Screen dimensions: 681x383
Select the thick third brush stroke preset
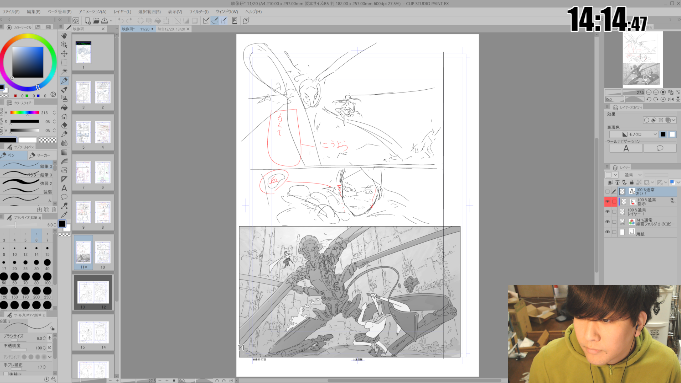(x=26, y=182)
